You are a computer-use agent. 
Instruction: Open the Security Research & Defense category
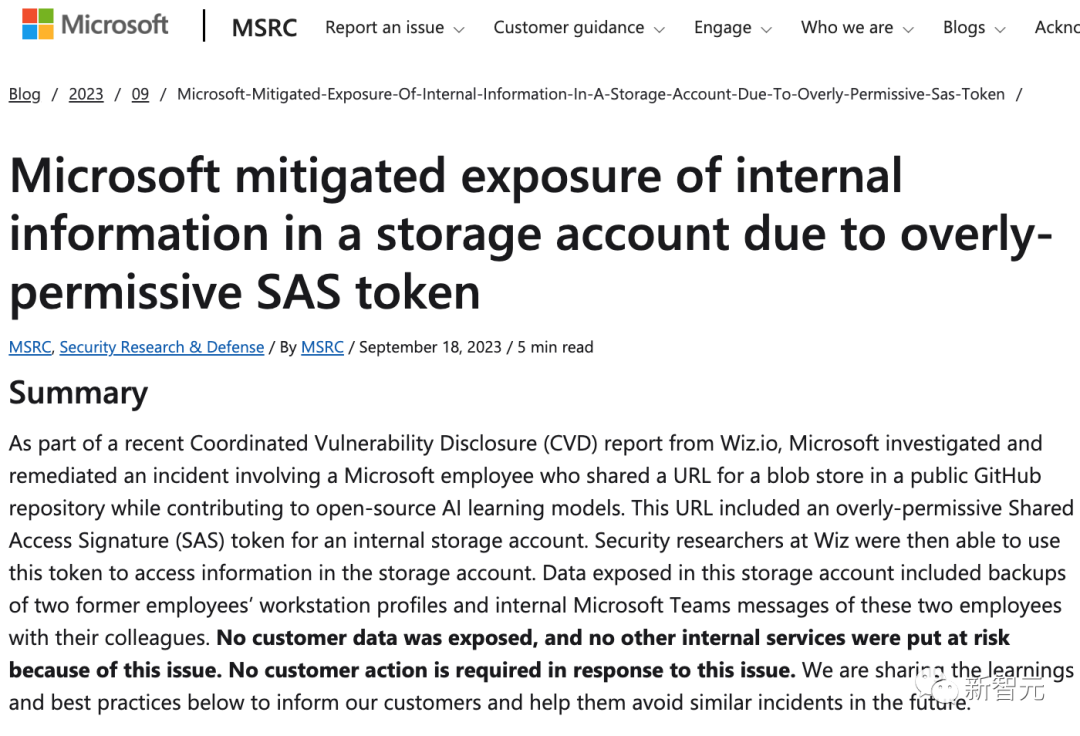pos(162,347)
